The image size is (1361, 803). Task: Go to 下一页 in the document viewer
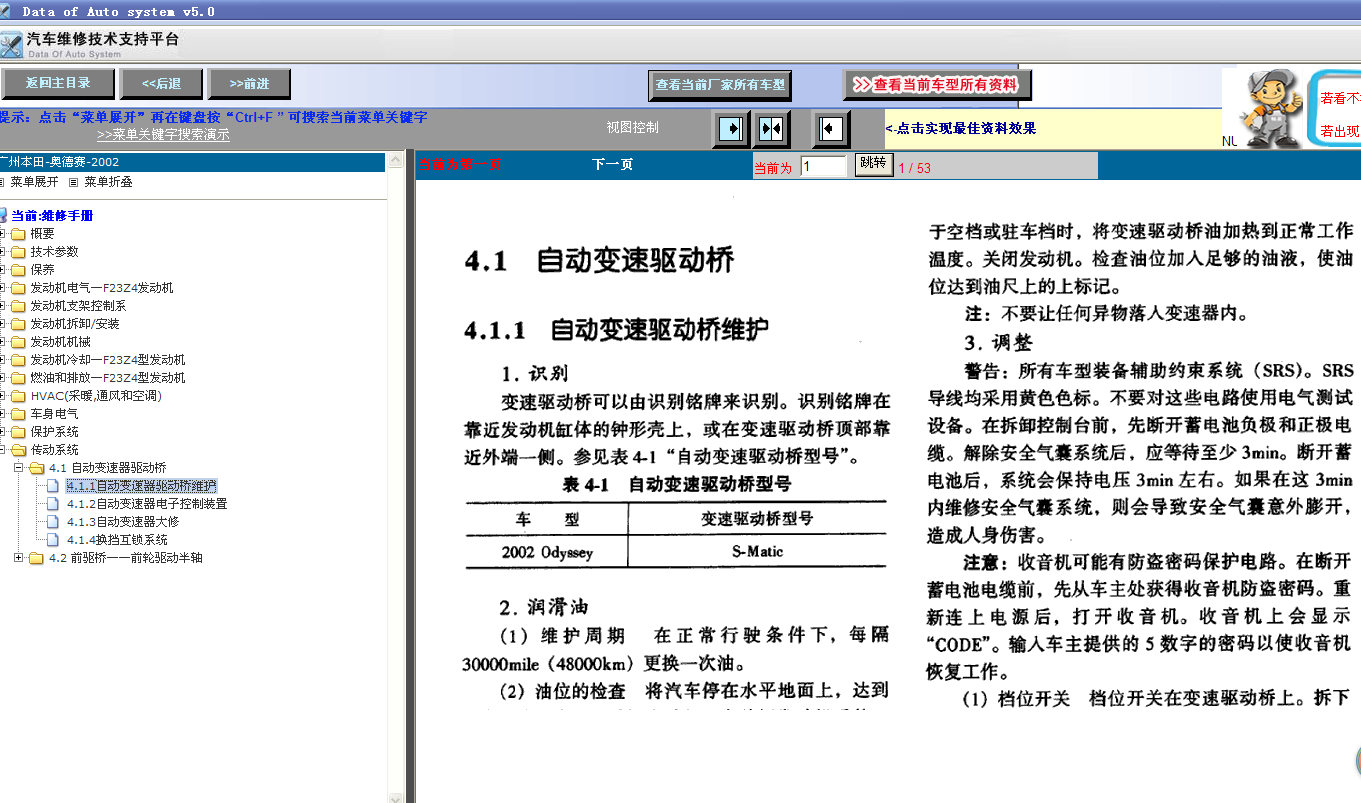pyautogui.click(x=612, y=165)
